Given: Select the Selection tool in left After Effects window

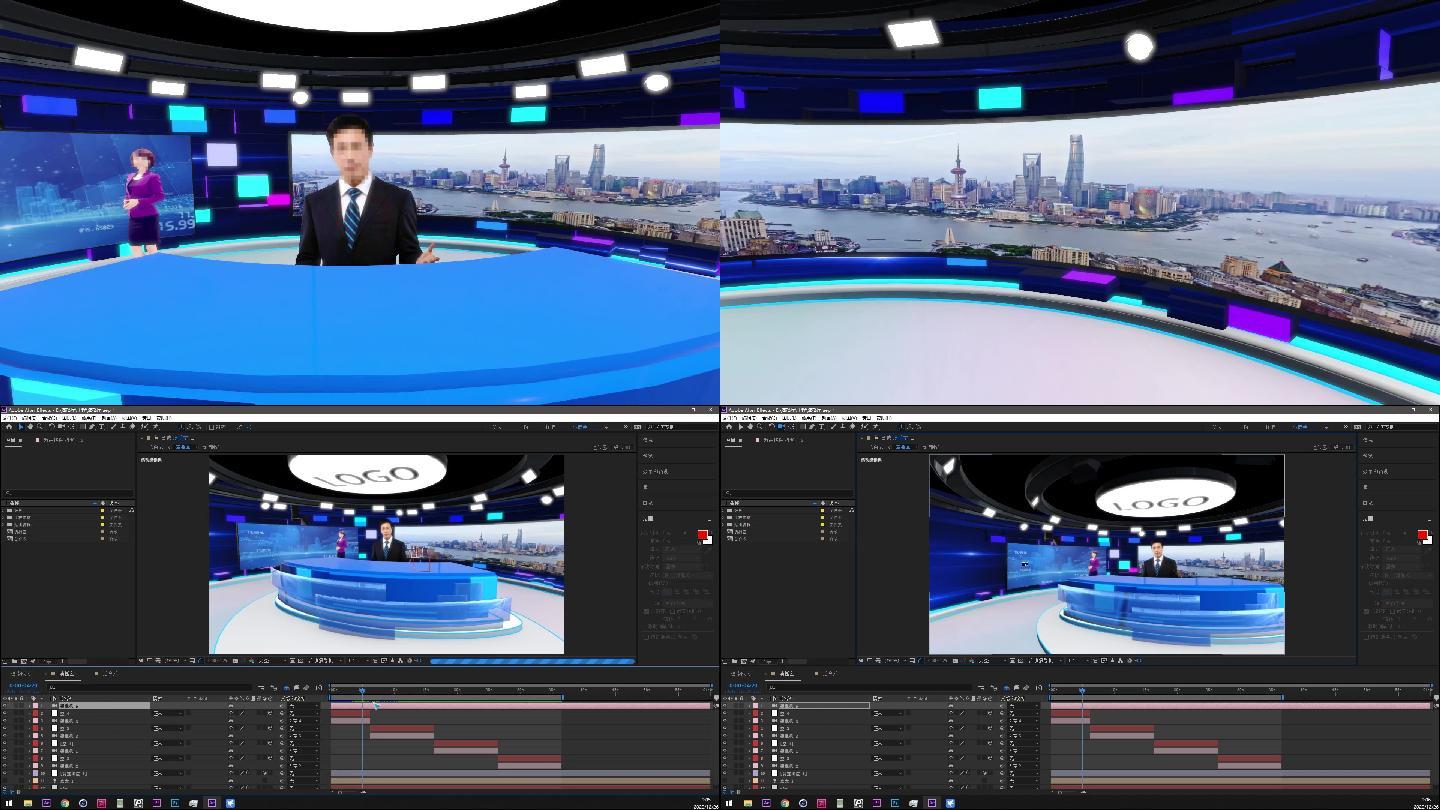Looking at the screenshot, I should click(x=21, y=427).
